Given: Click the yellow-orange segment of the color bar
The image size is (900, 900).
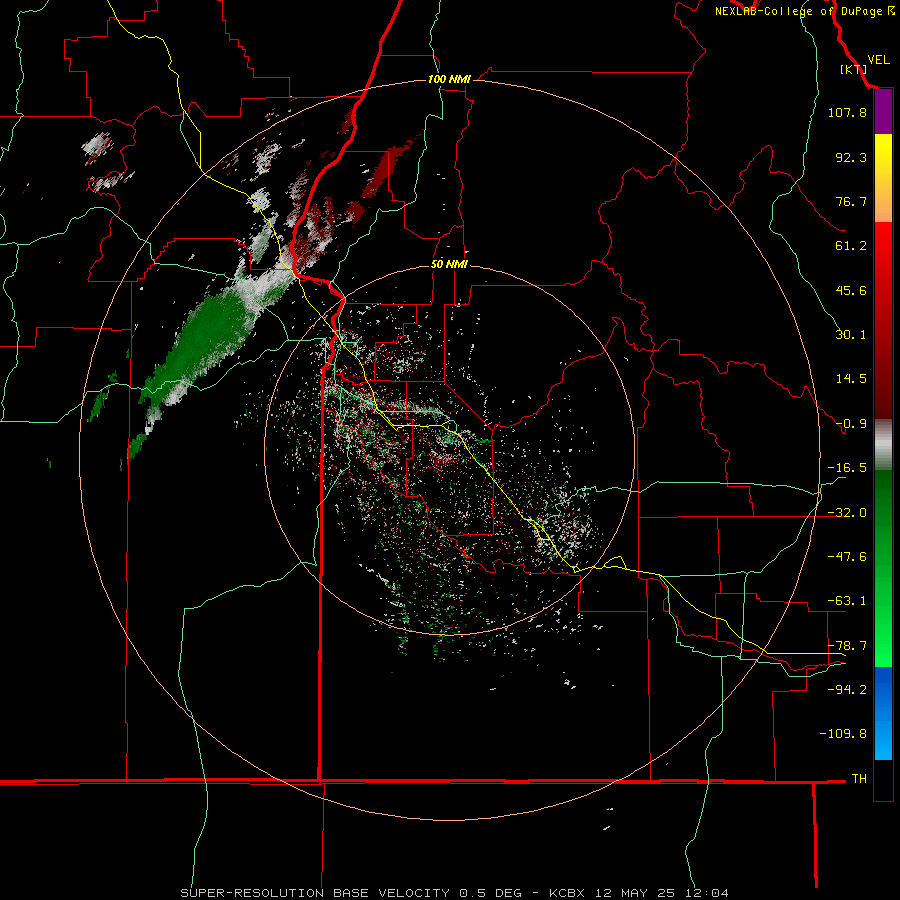Looking at the screenshot, I should point(883,178).
